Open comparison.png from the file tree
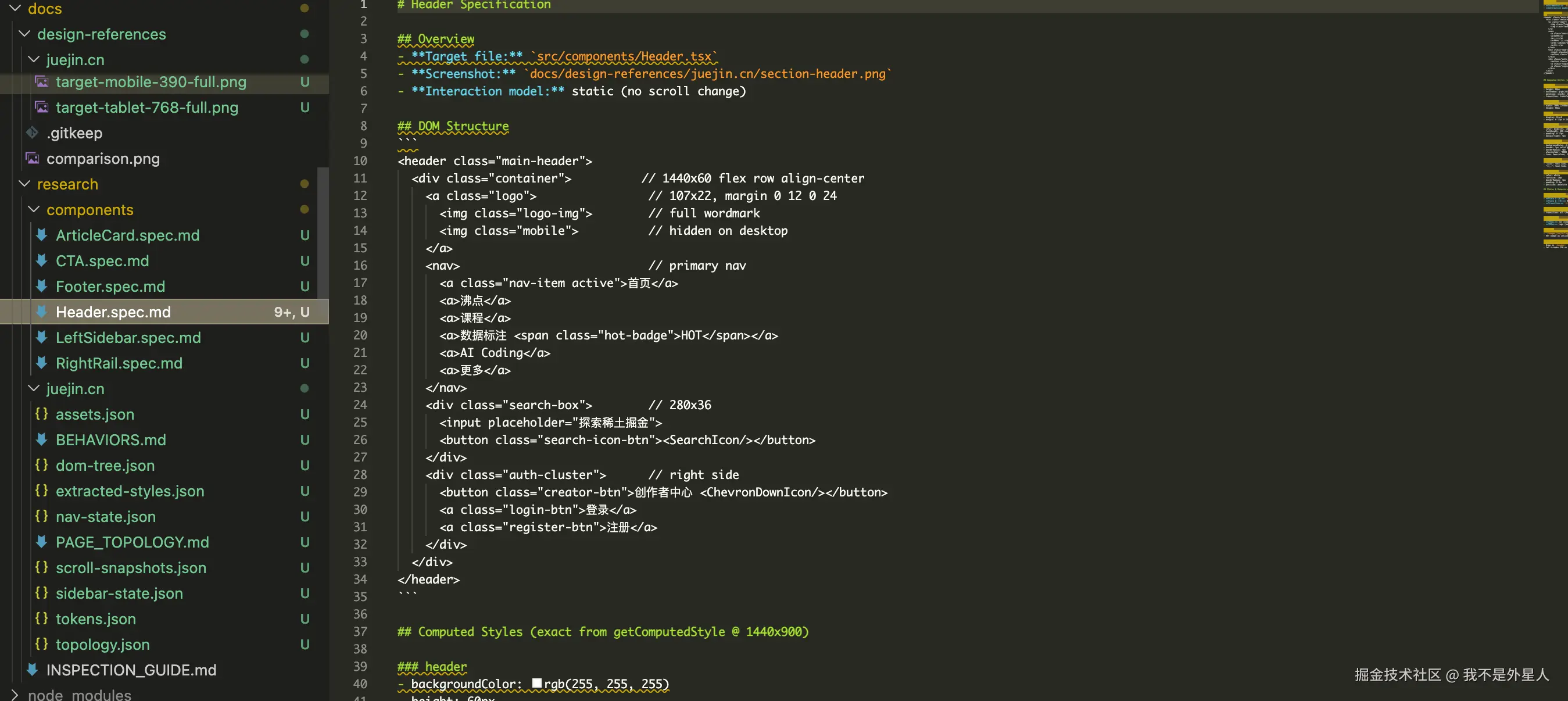Image resolution: width=1568 pixels, height=701 pixels. click(x=103, y=158)
